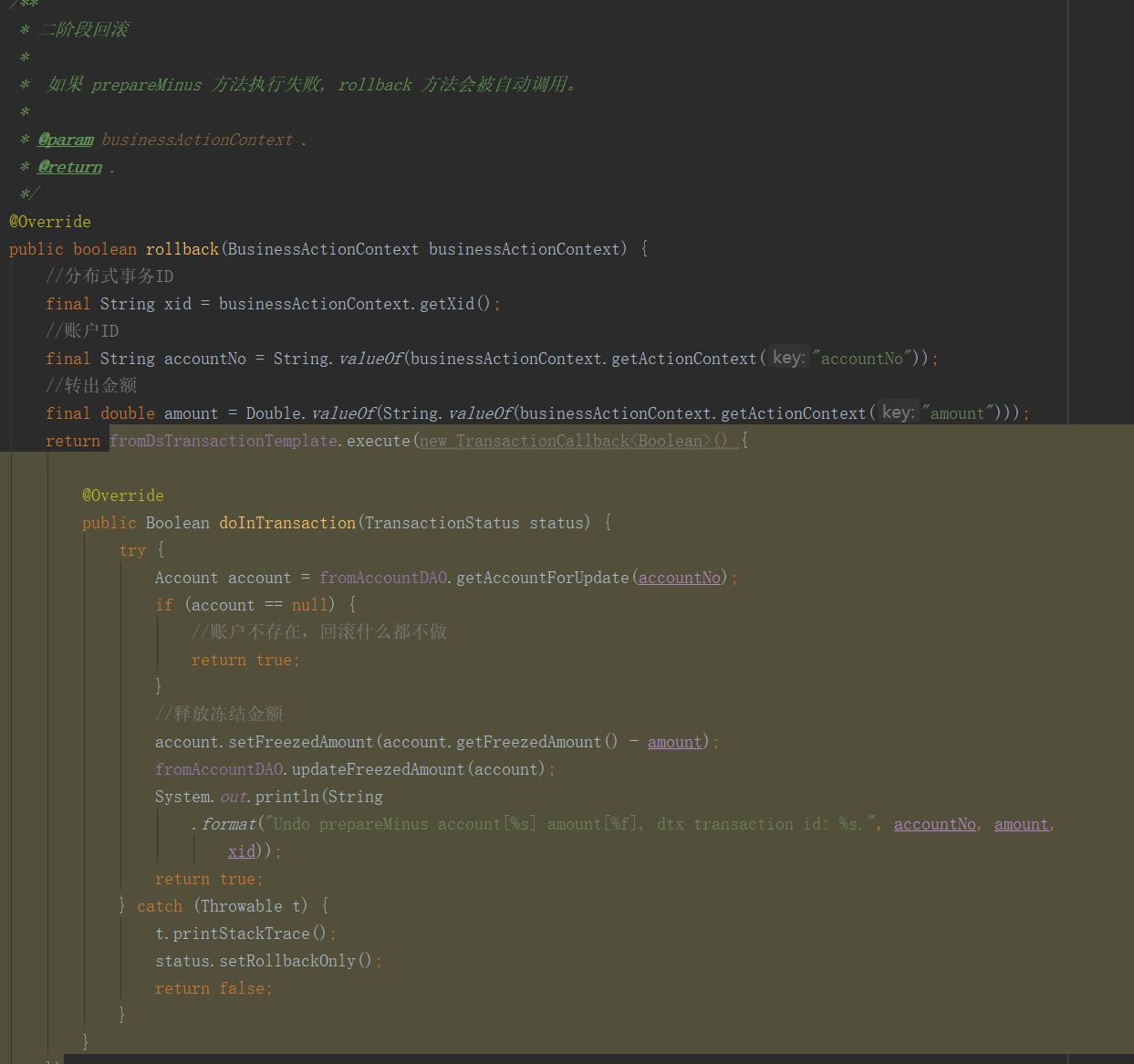
Task: Click the Double.valueOf call
Action: click(310, 413)
